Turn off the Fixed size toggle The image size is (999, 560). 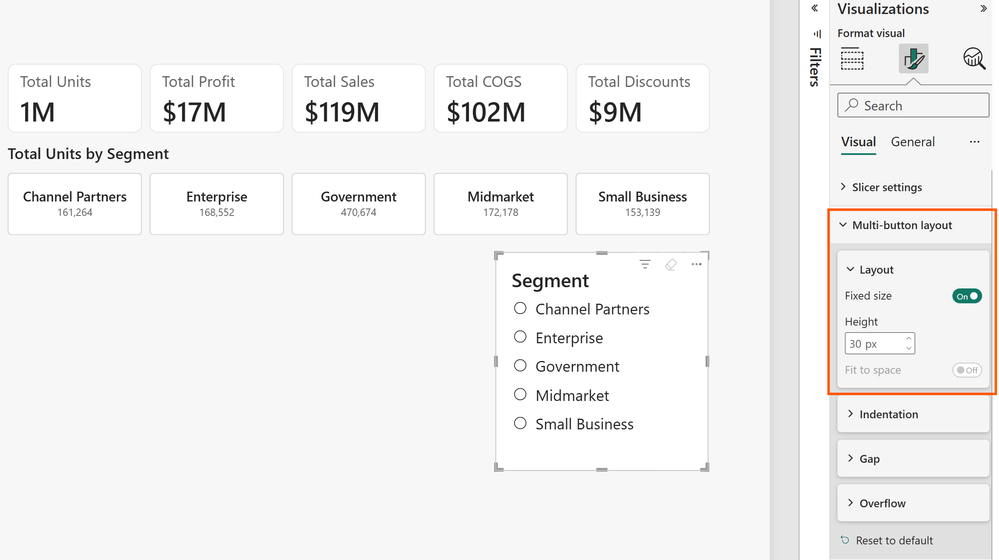tap(967, 296)
